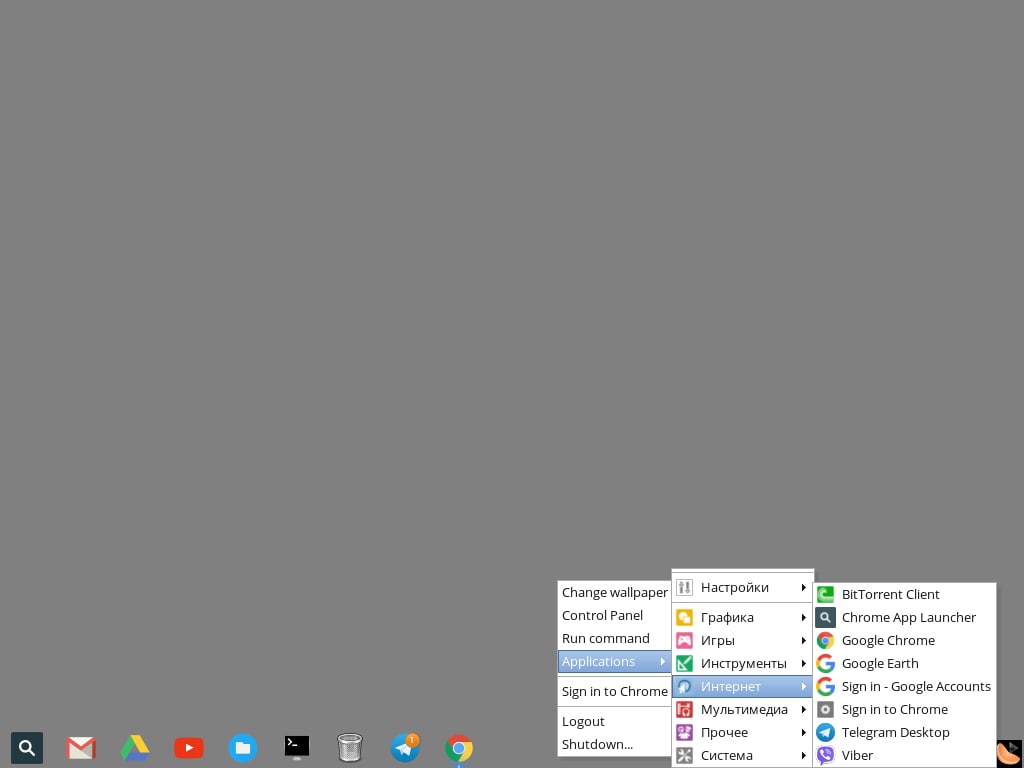The image size is (1024, 768).
Task: Click the Google Earth G icon
Action: pos(825,664)
